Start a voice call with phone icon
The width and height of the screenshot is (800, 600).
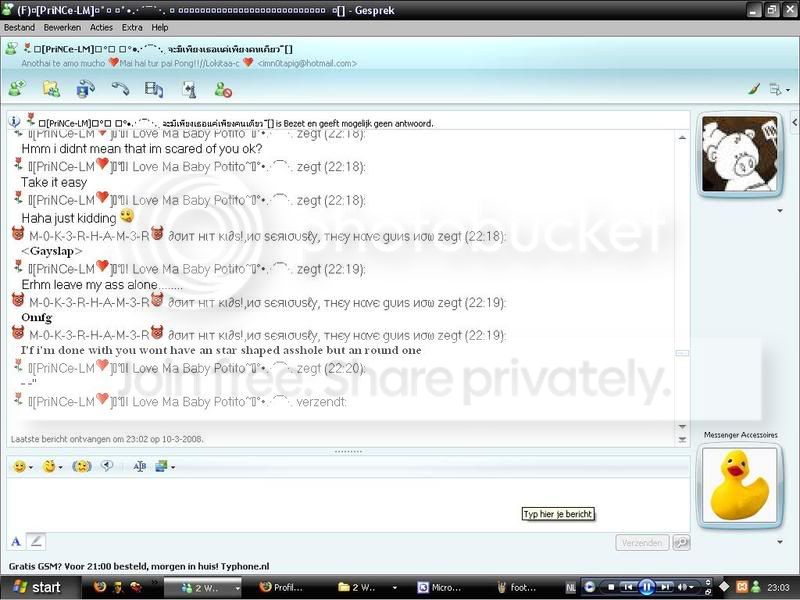click(120, 89)
